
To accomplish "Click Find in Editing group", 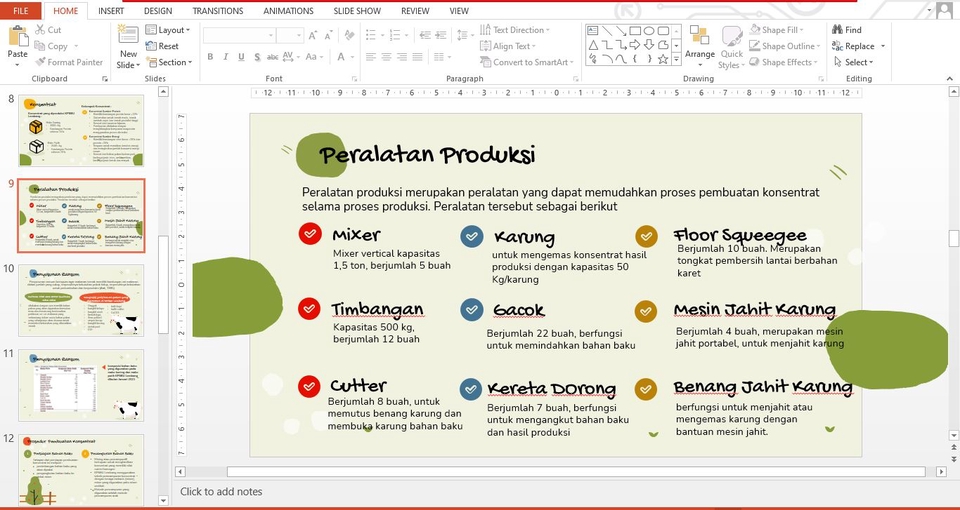I will pos(847,29).
